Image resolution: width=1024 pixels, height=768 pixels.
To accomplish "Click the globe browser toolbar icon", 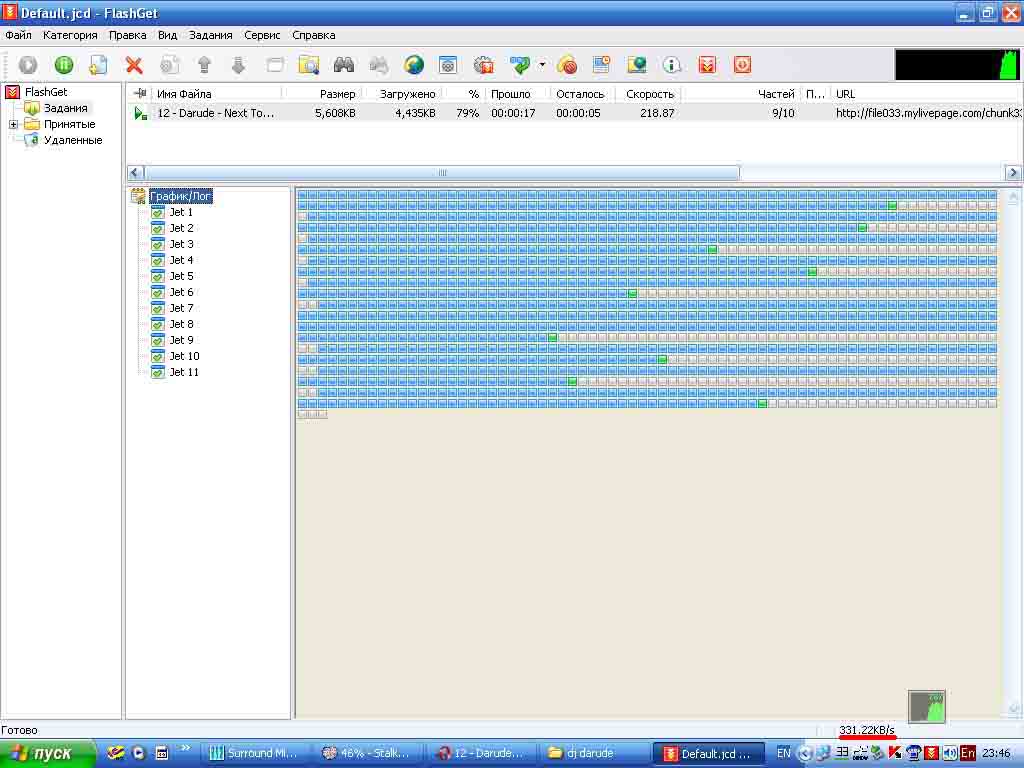I will 414,65.
